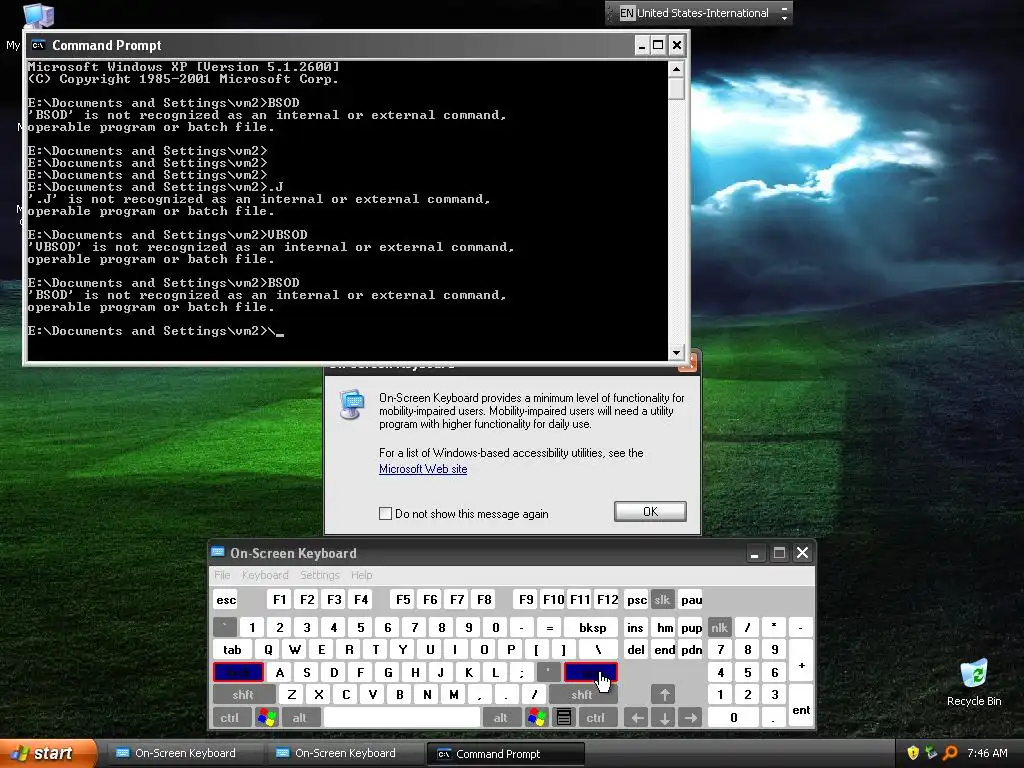This screenshot has height=768, width=1024.
Task: Click the EN language indicator
Action: tap(626, 12)
